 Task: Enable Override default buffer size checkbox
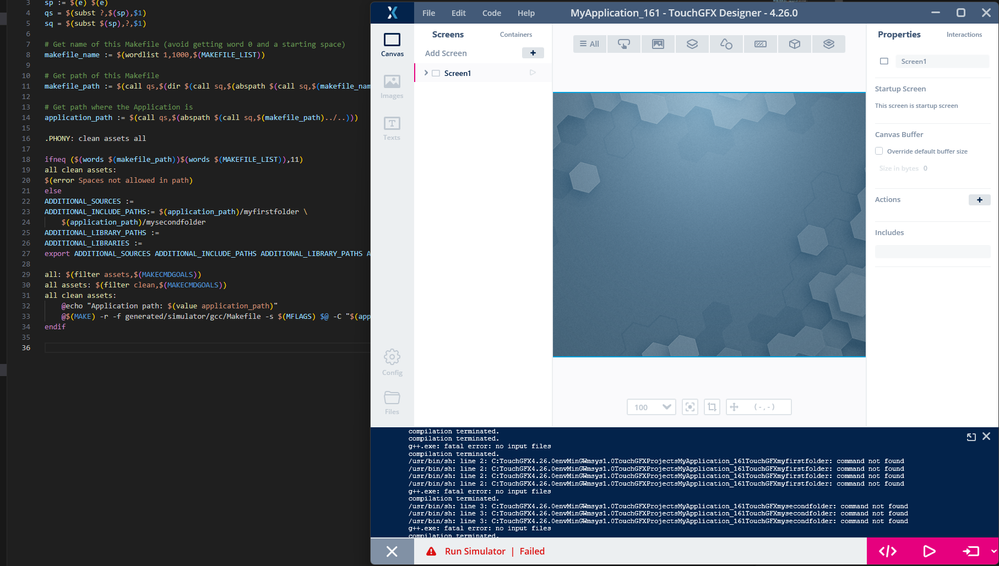click(879, 151)
